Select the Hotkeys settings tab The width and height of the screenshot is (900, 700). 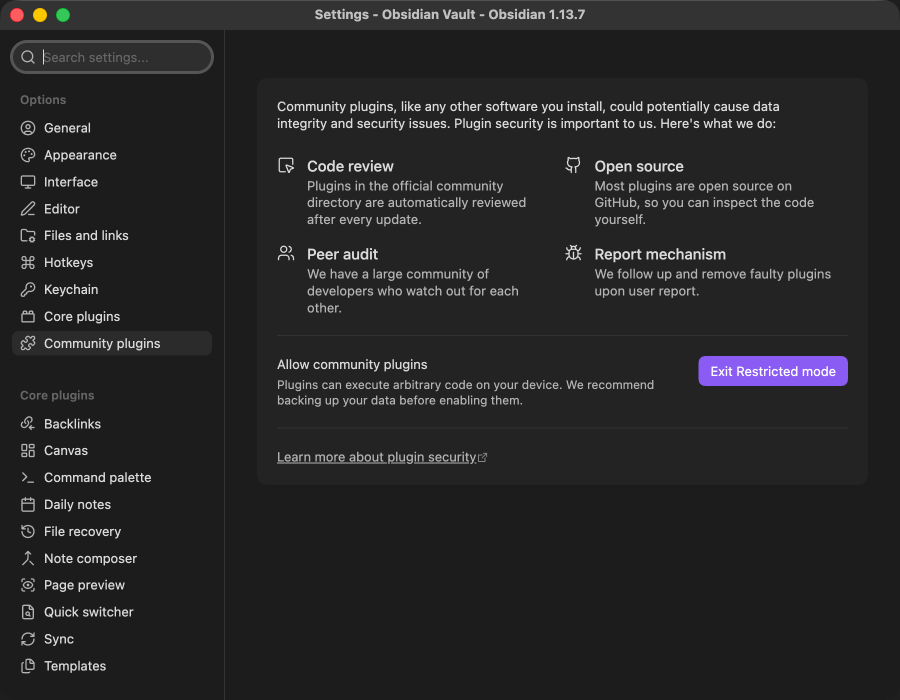pos(112,263)
